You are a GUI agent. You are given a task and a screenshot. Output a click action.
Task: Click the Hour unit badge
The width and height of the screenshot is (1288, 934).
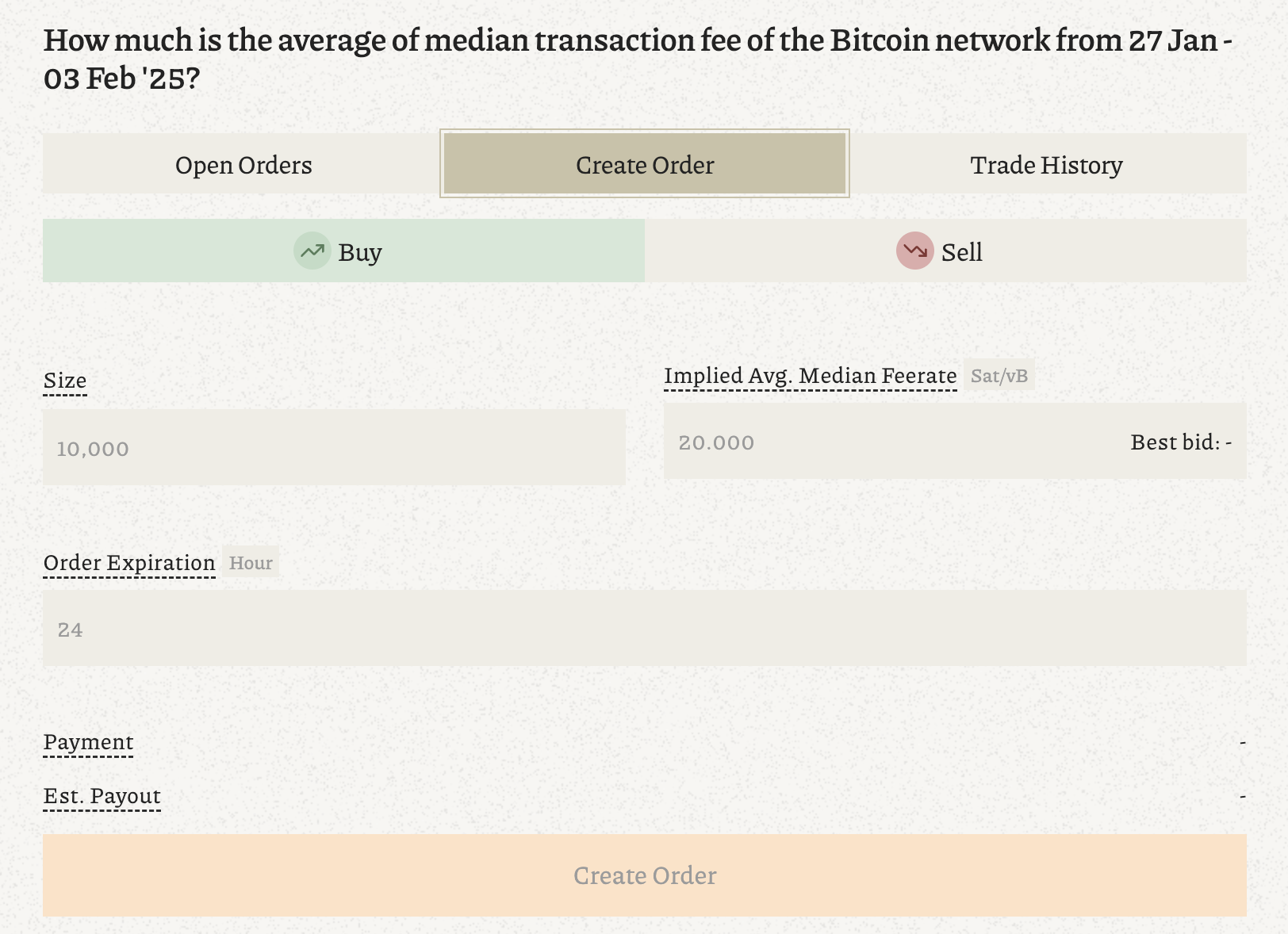pos(251,563)
